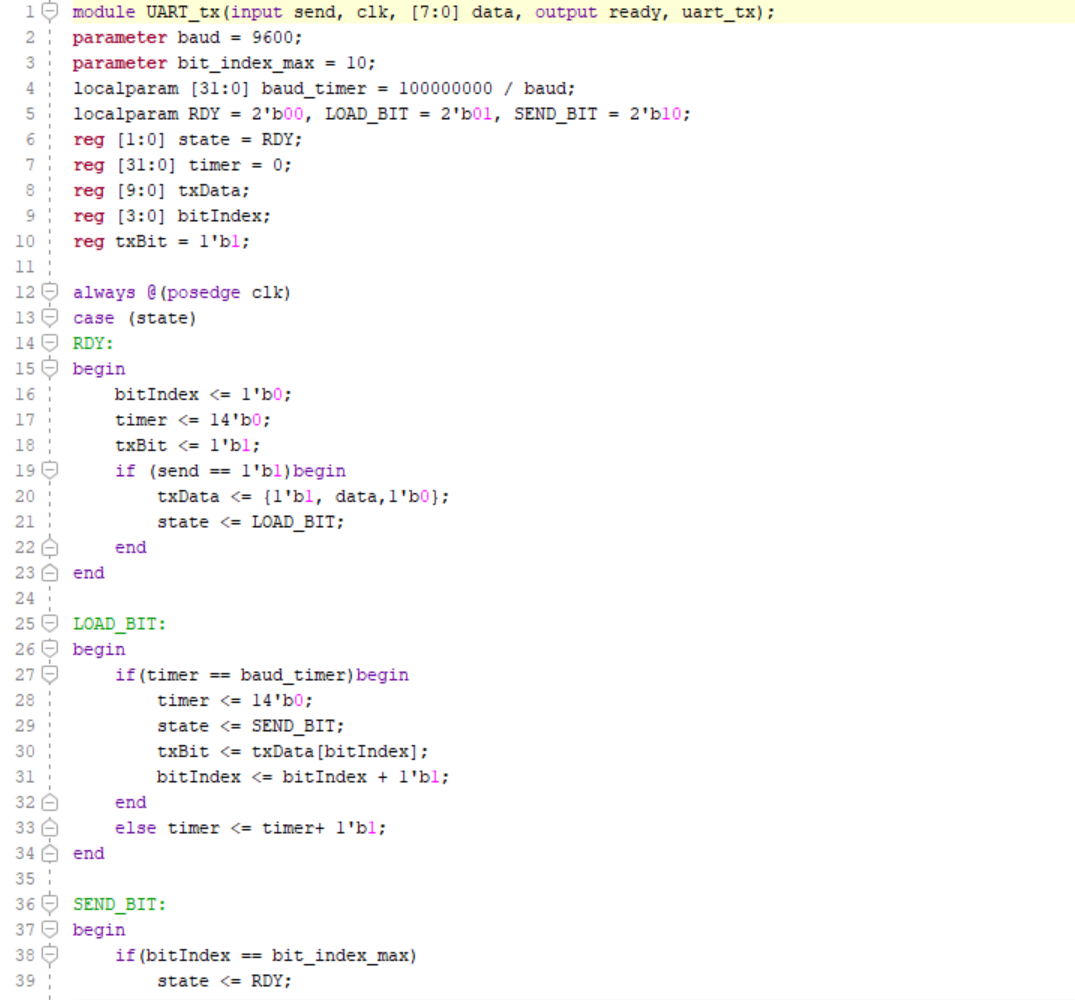
Task: Click 'timer <= 14'b0;' on line 17
Action: pos(193,419)
